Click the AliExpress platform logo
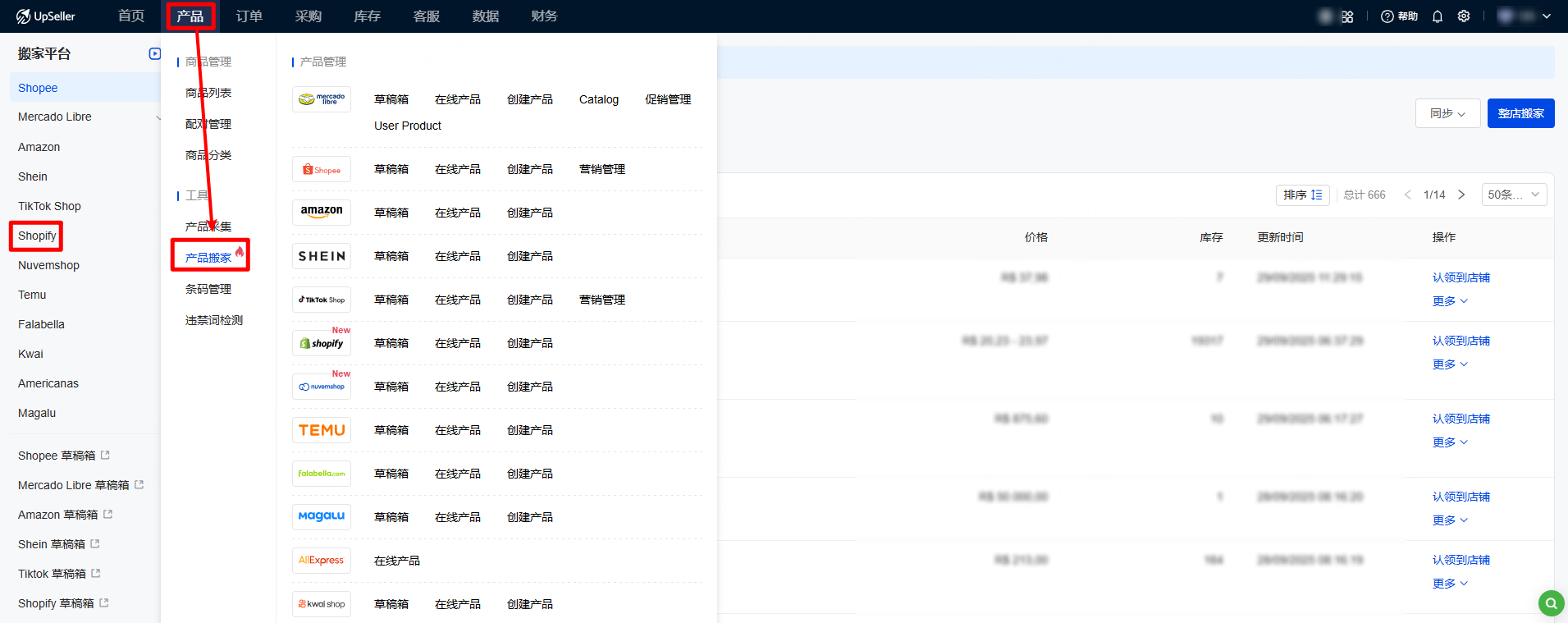This screenshot has height=623, width=1568. pyautogui.click(x=322, y=561)
